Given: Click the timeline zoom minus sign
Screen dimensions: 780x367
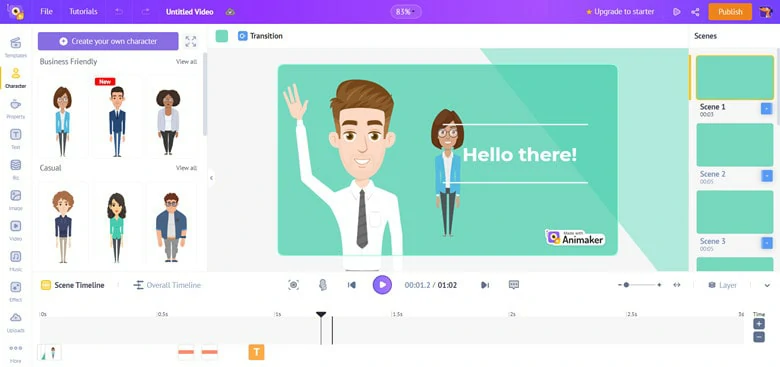Looking at the screenshot, I should (x=620, y=285).
